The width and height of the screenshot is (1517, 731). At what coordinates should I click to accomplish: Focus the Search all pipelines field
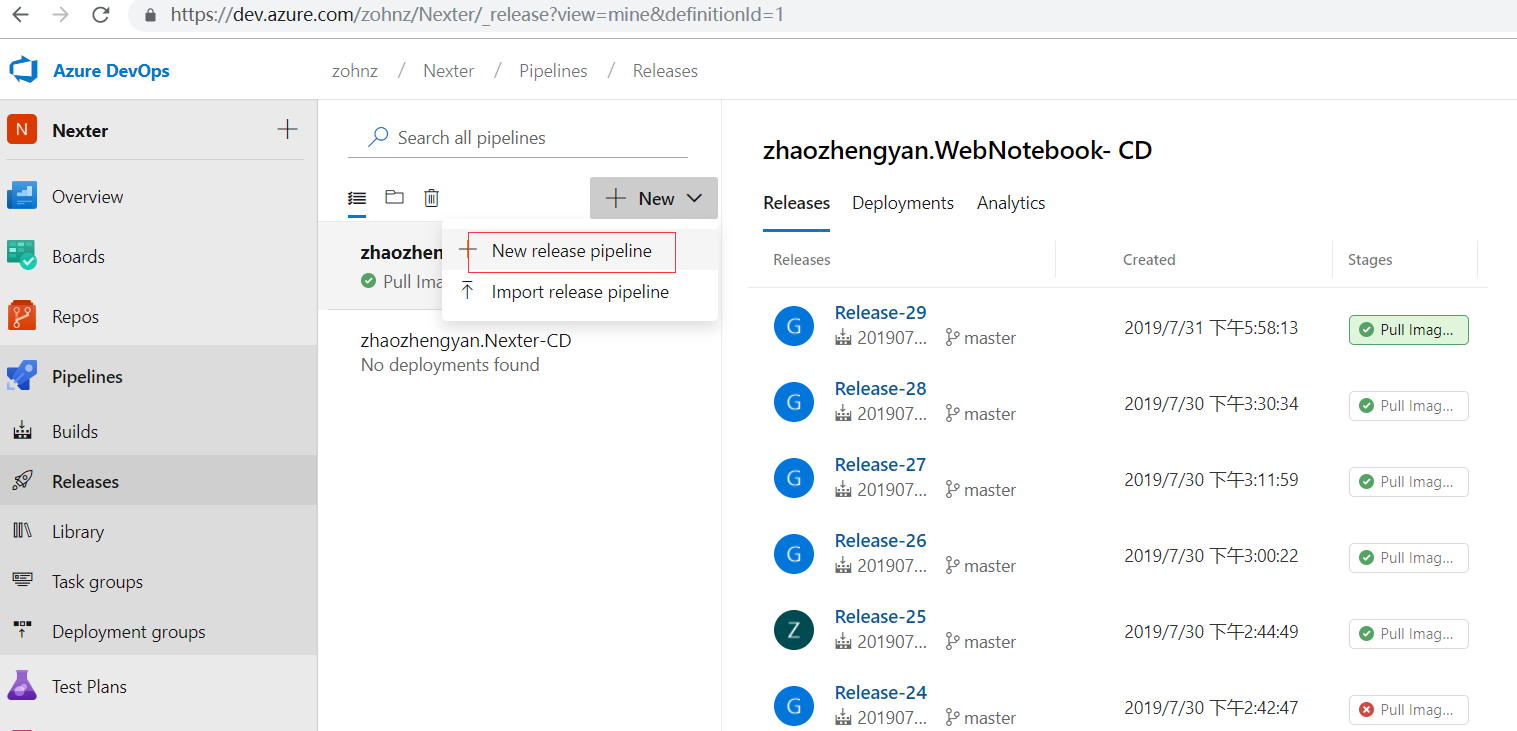[518, 138]
